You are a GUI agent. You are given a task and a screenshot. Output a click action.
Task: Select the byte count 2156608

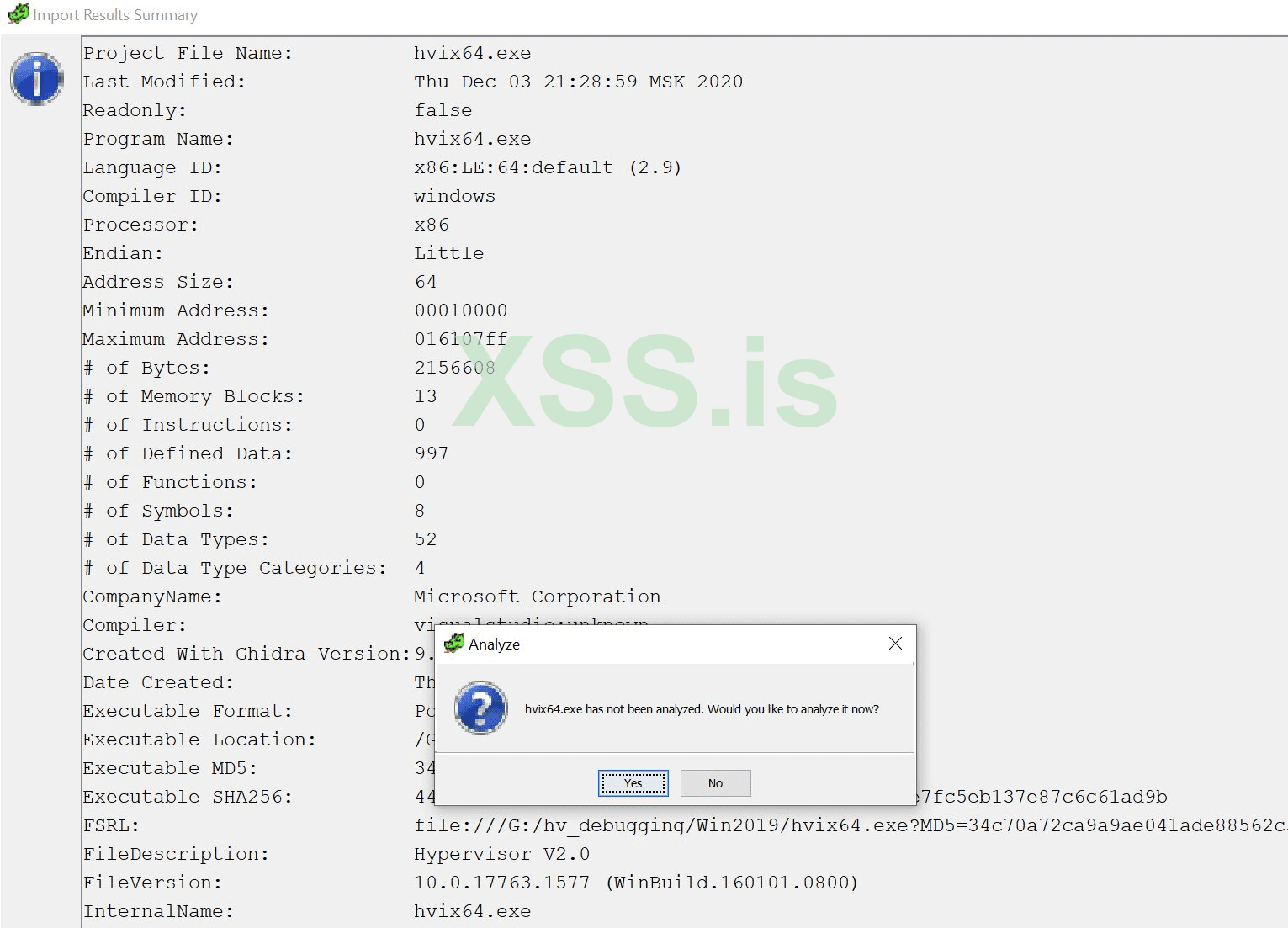[x=454, y=368]
